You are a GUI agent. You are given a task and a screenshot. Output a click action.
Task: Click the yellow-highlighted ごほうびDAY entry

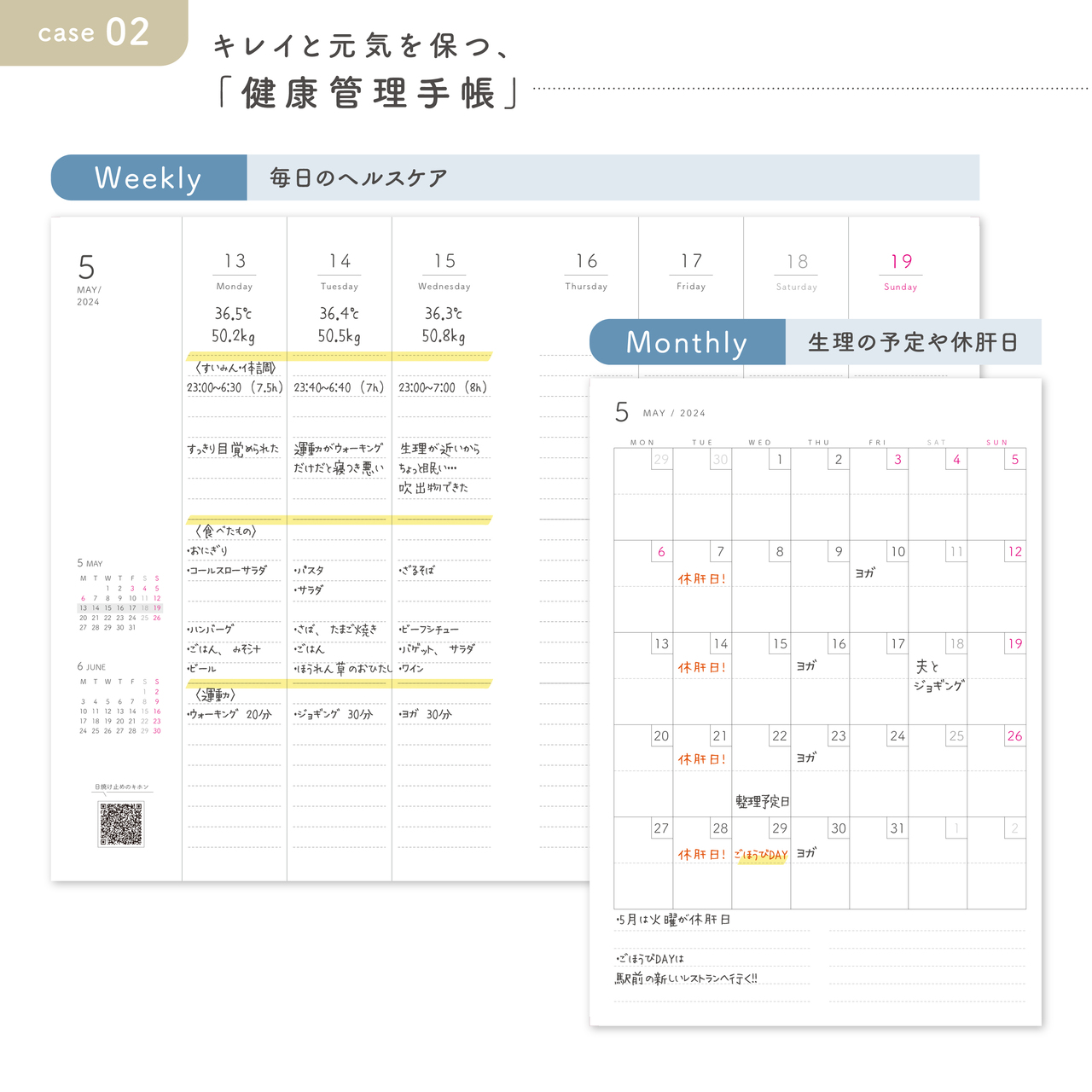pyautogui.click(x=761, y=855)
